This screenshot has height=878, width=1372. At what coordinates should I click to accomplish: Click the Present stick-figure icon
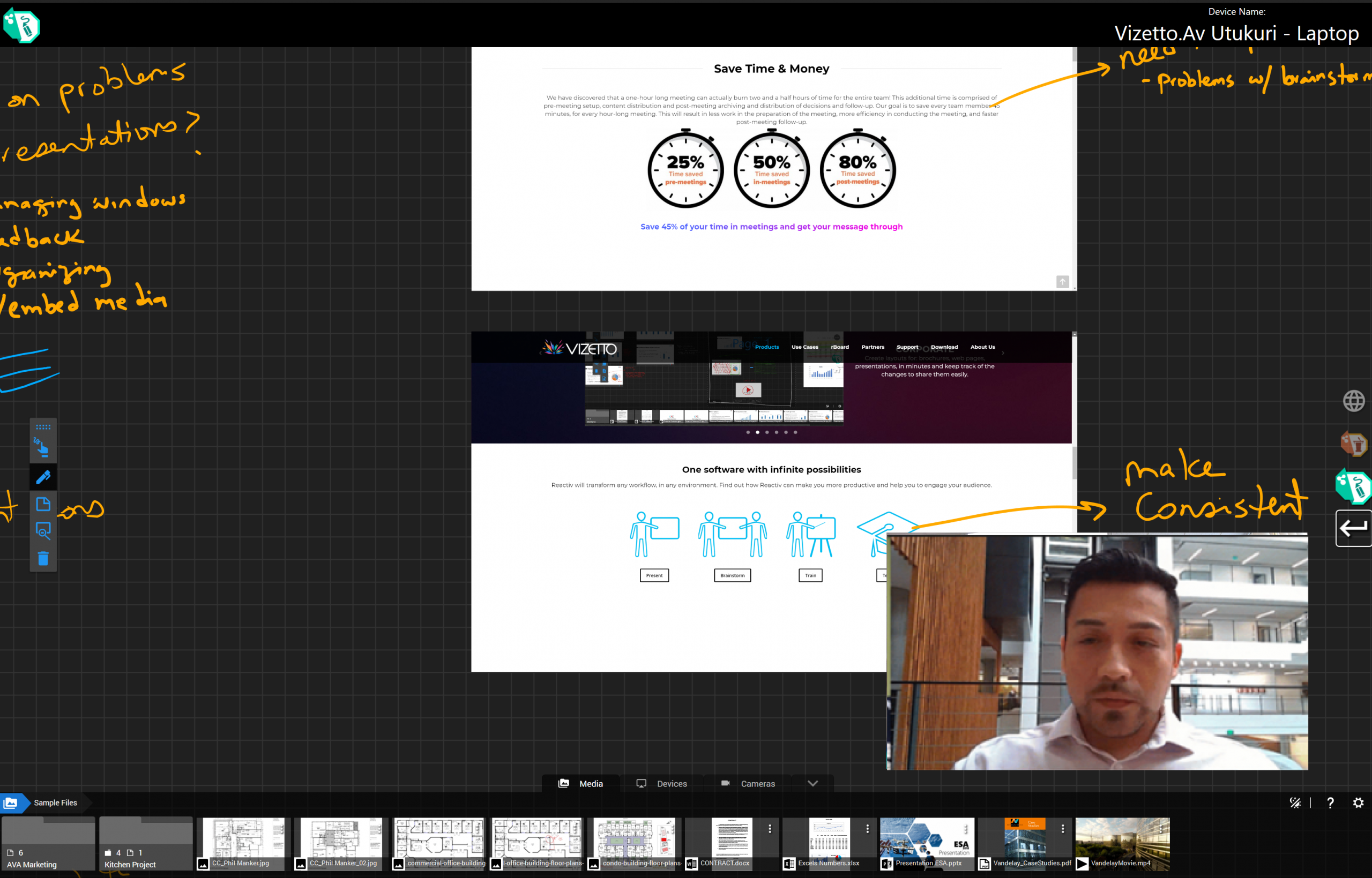point(654,534)
